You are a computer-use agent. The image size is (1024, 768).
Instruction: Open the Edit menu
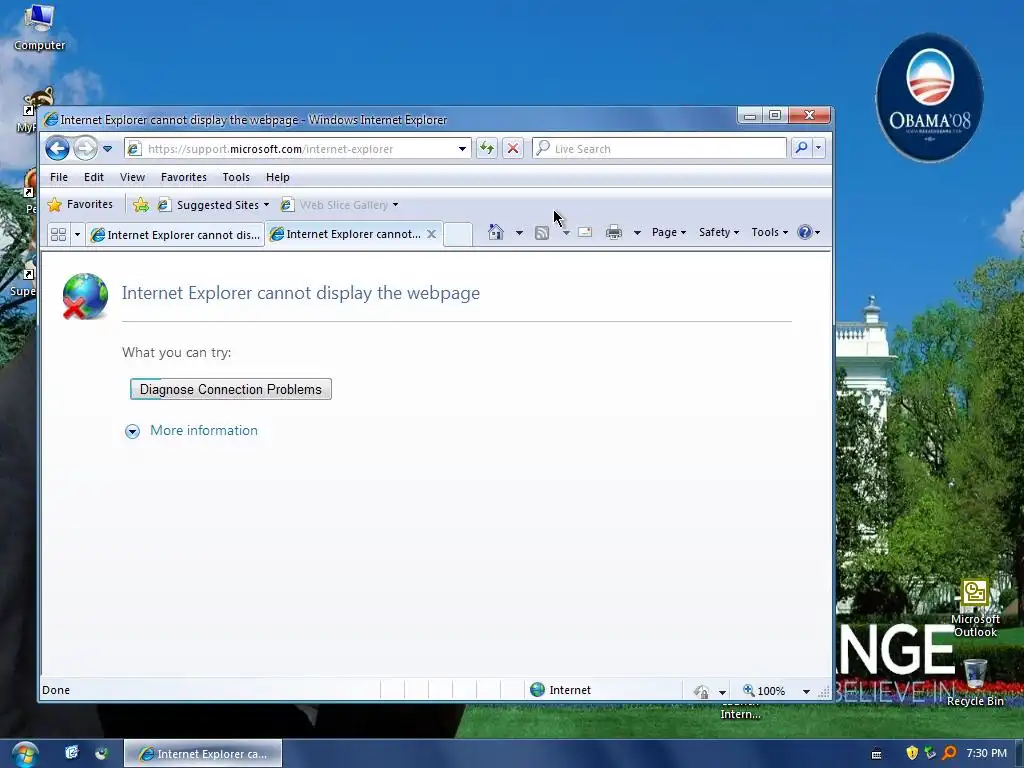point(93,177)
